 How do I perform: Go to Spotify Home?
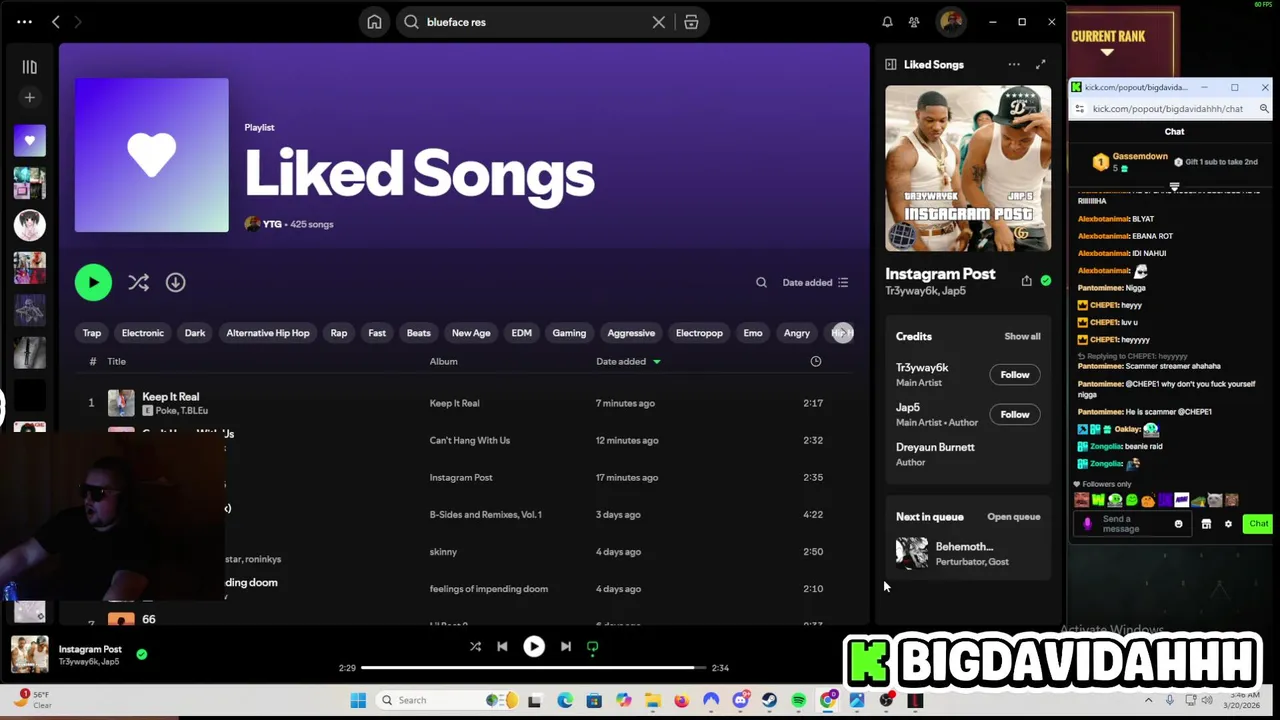pos(374,22)
